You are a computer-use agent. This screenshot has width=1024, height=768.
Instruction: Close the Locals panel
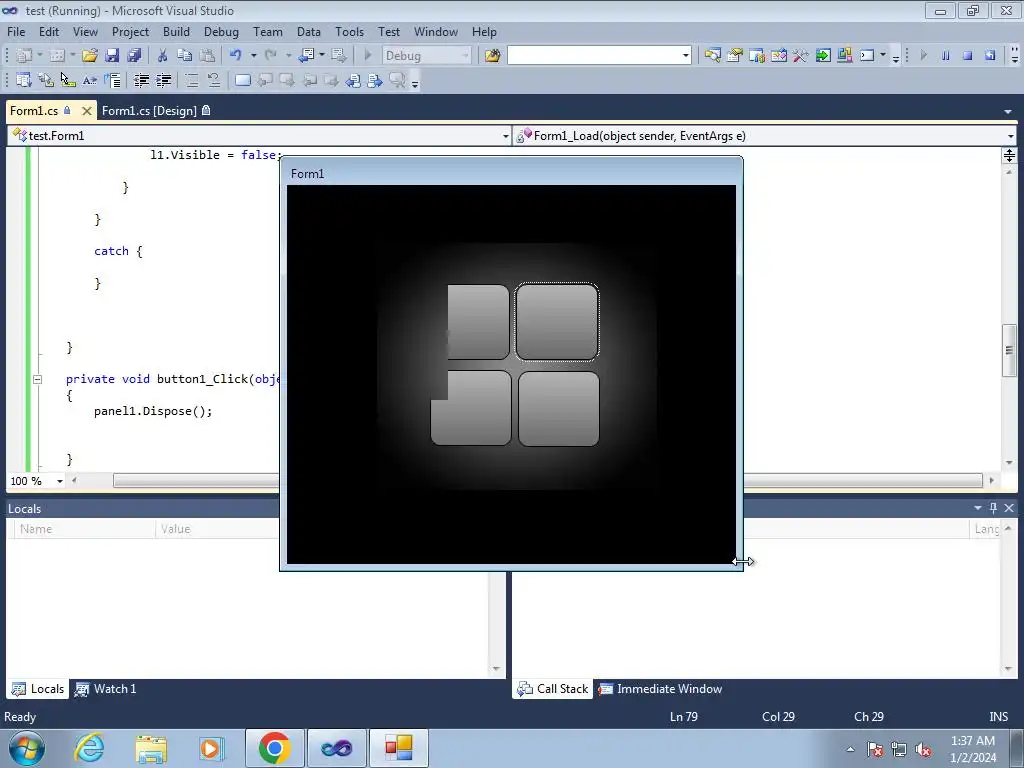pyautogui.click(x=1009, y=508)
